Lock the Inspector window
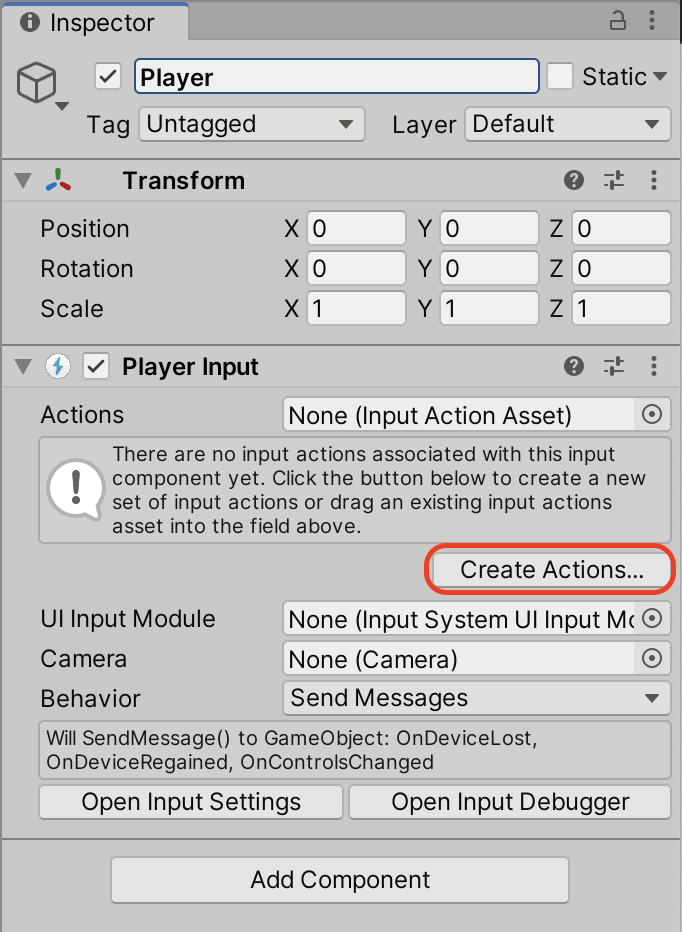Image resolution: width=682 pixels, height=932 pixels. click(x=617, y=20)
